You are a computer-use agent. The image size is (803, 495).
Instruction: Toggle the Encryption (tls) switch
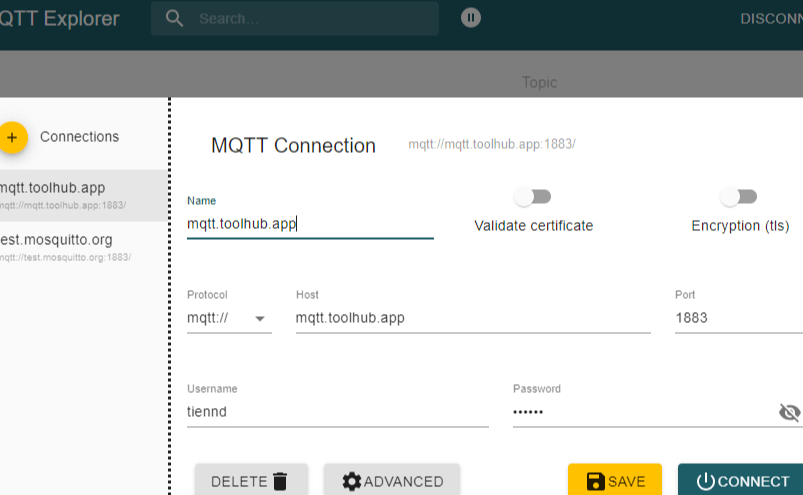[738, 197]
